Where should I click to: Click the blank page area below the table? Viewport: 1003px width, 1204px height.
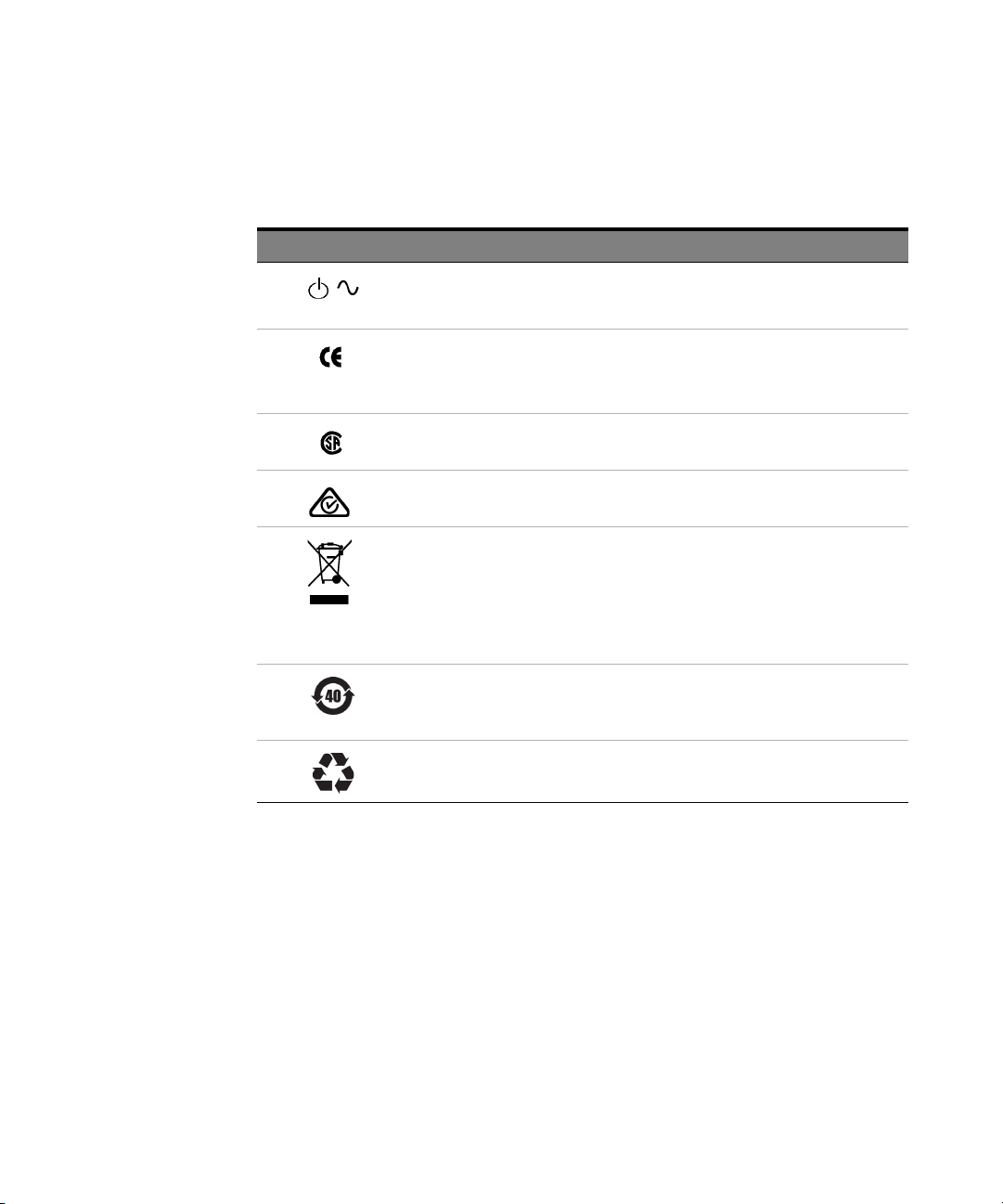582,993
